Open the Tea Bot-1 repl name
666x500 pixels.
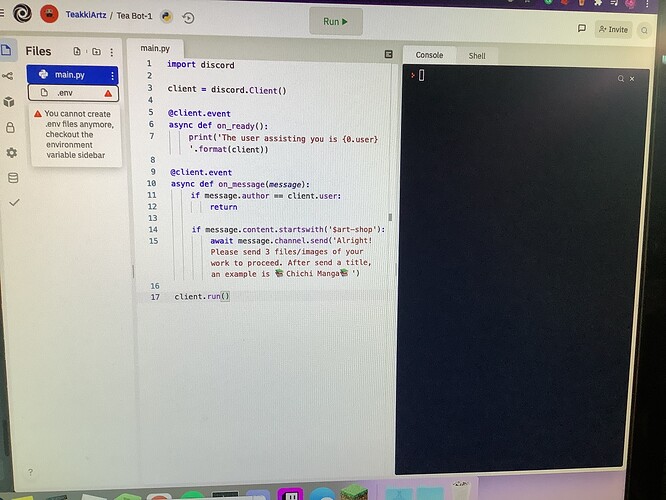[134, 16]
